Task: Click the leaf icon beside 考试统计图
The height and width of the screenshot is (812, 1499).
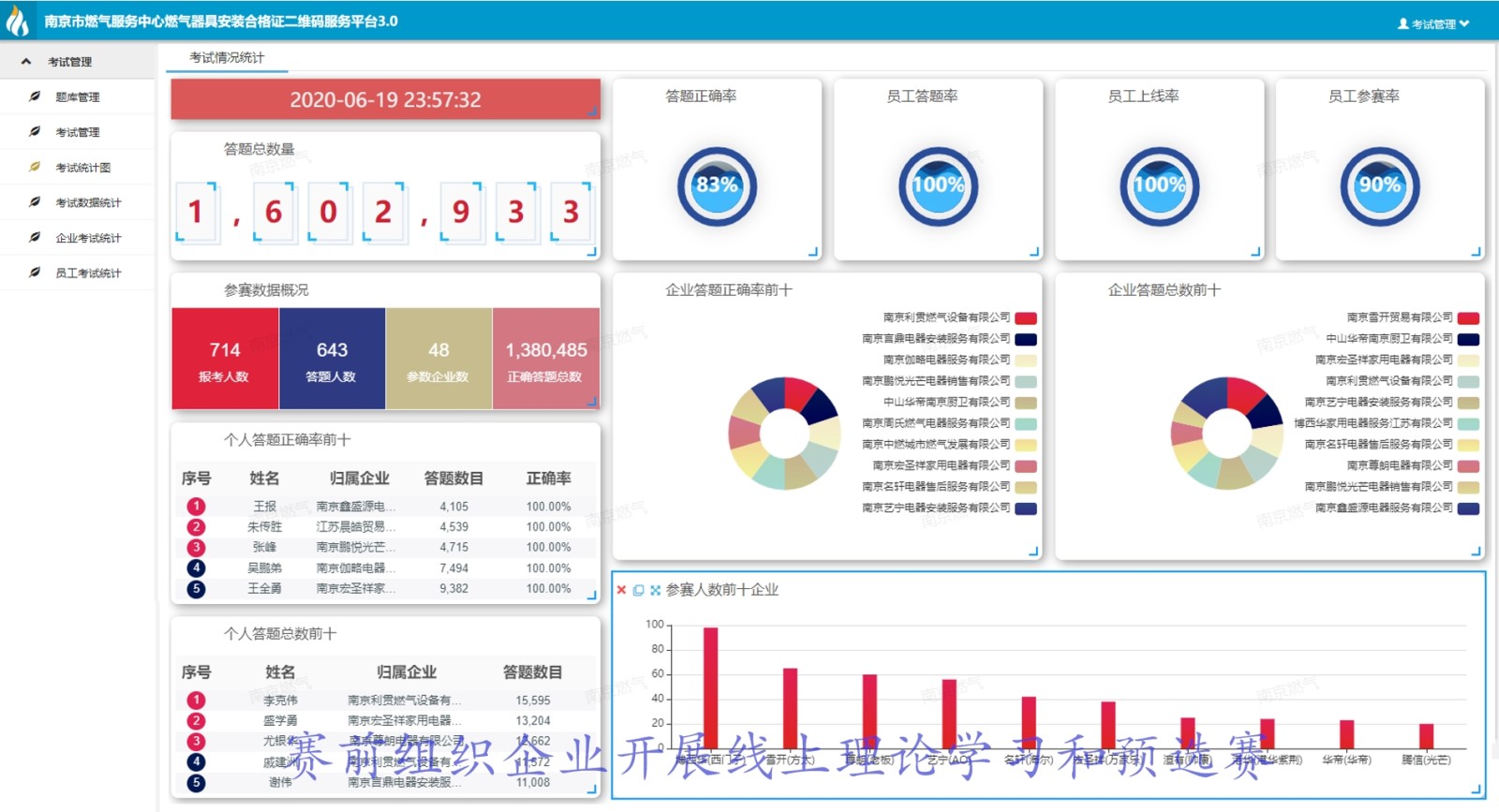Action: coord(35,167)
